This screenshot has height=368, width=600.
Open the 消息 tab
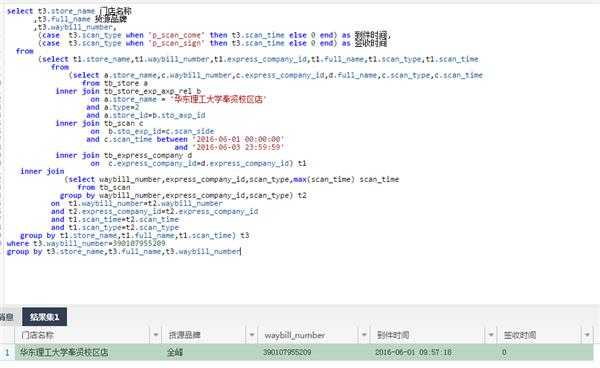(6, 317)
